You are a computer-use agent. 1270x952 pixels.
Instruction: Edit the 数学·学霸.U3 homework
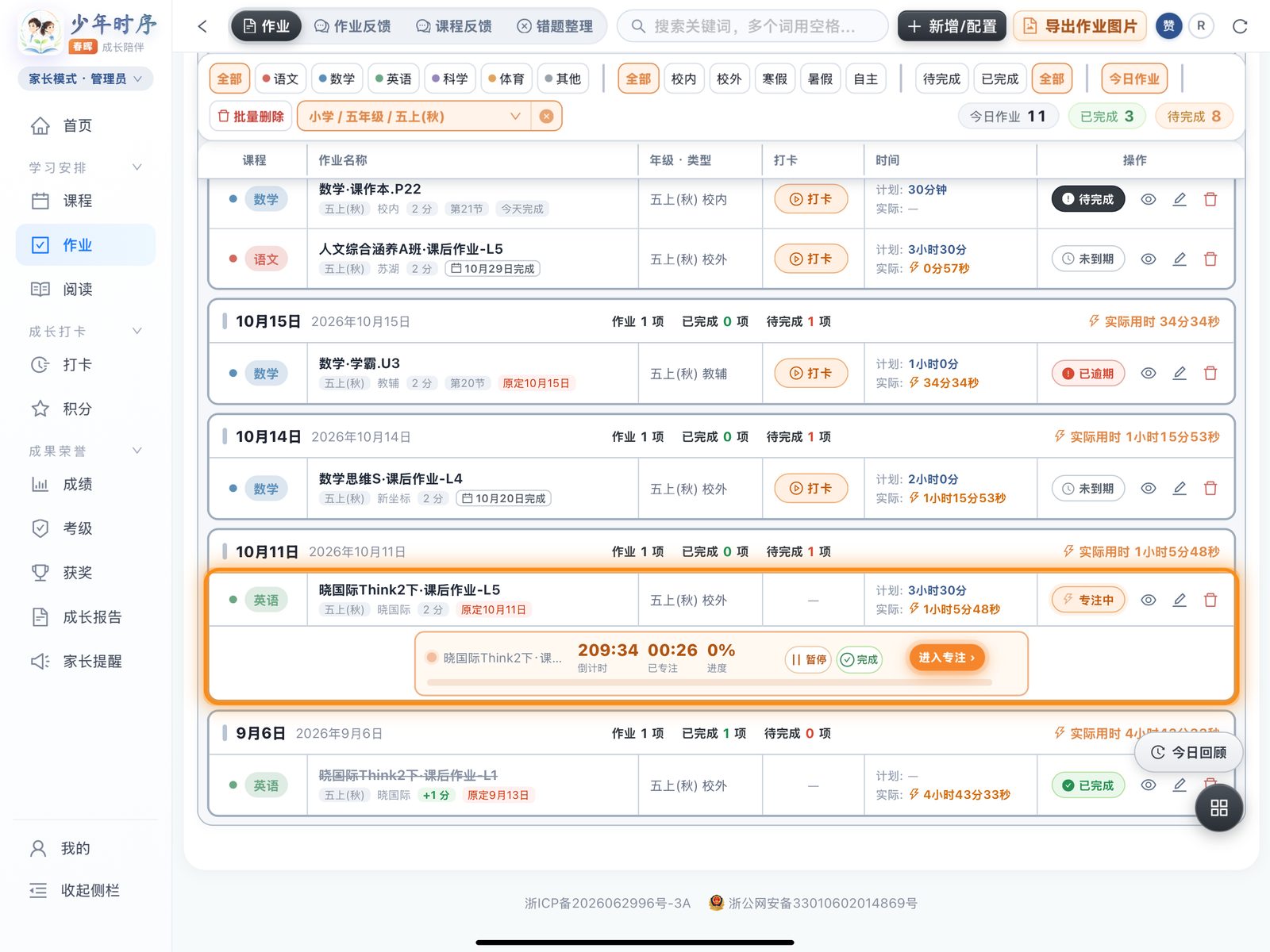(1180, 373)
